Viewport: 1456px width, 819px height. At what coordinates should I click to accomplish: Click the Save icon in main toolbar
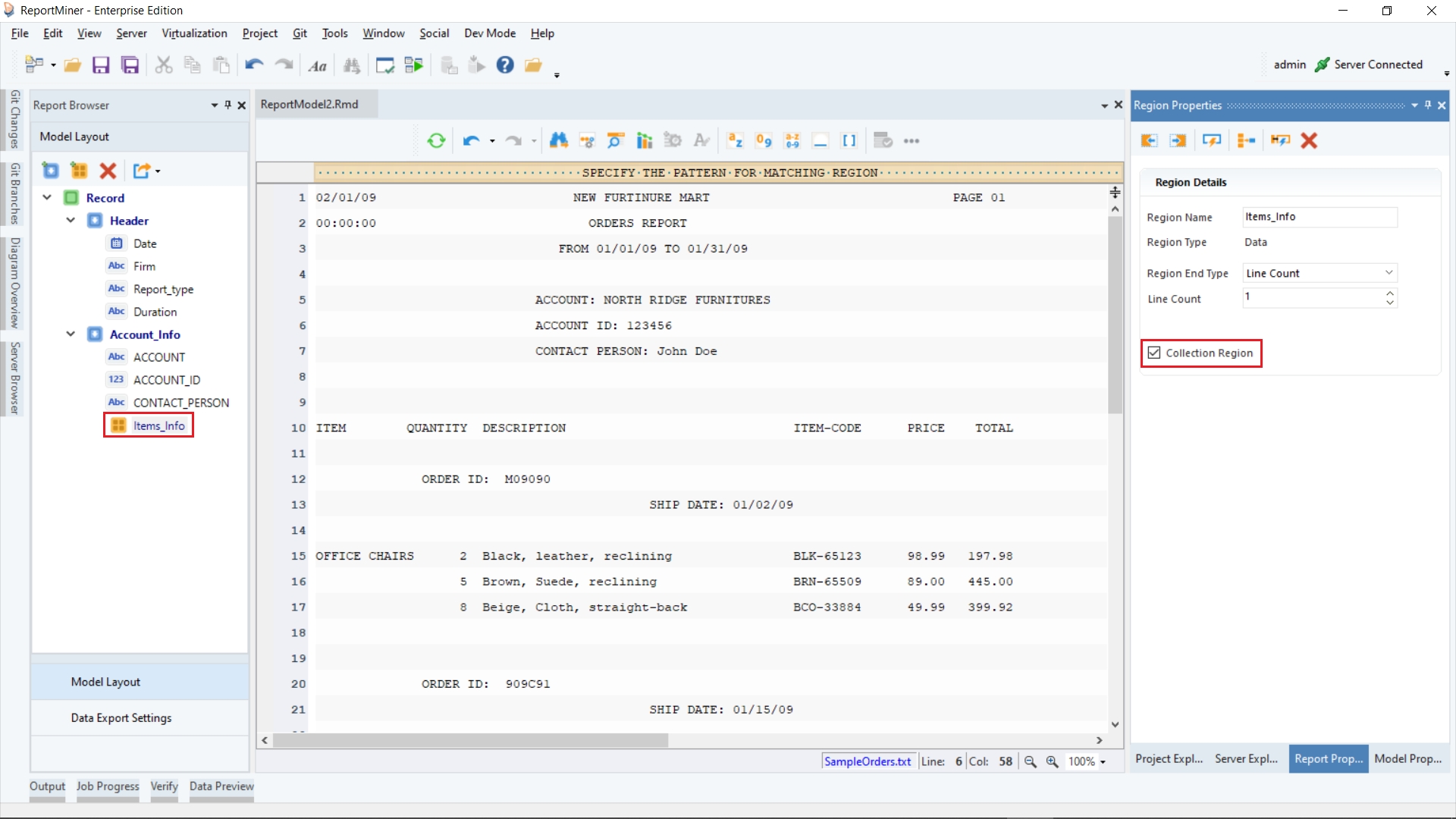(x=101, y=65)
